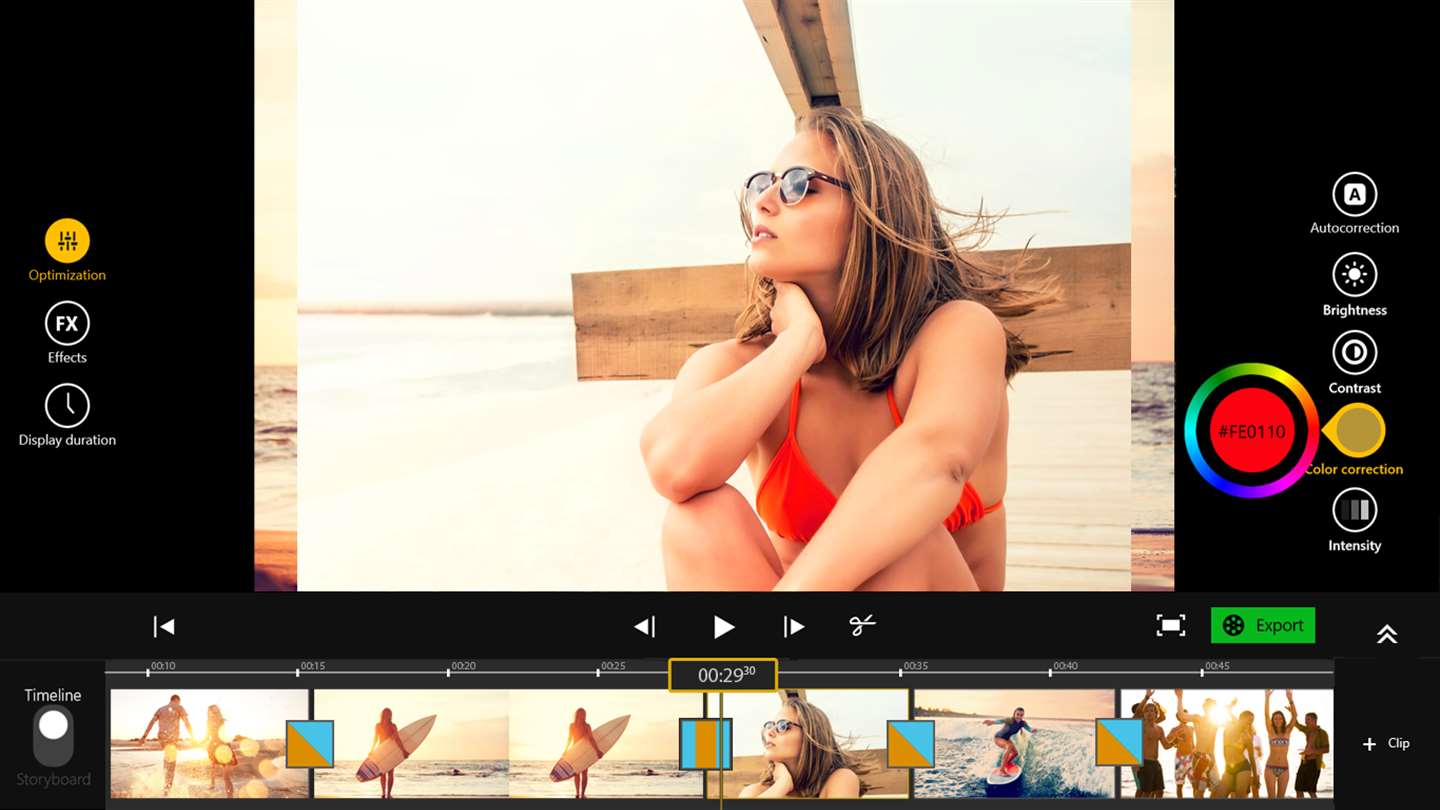Click the 00:35 mark on the ruler
The width and height of the screenshot is (1440, 810).
point(916,666)
